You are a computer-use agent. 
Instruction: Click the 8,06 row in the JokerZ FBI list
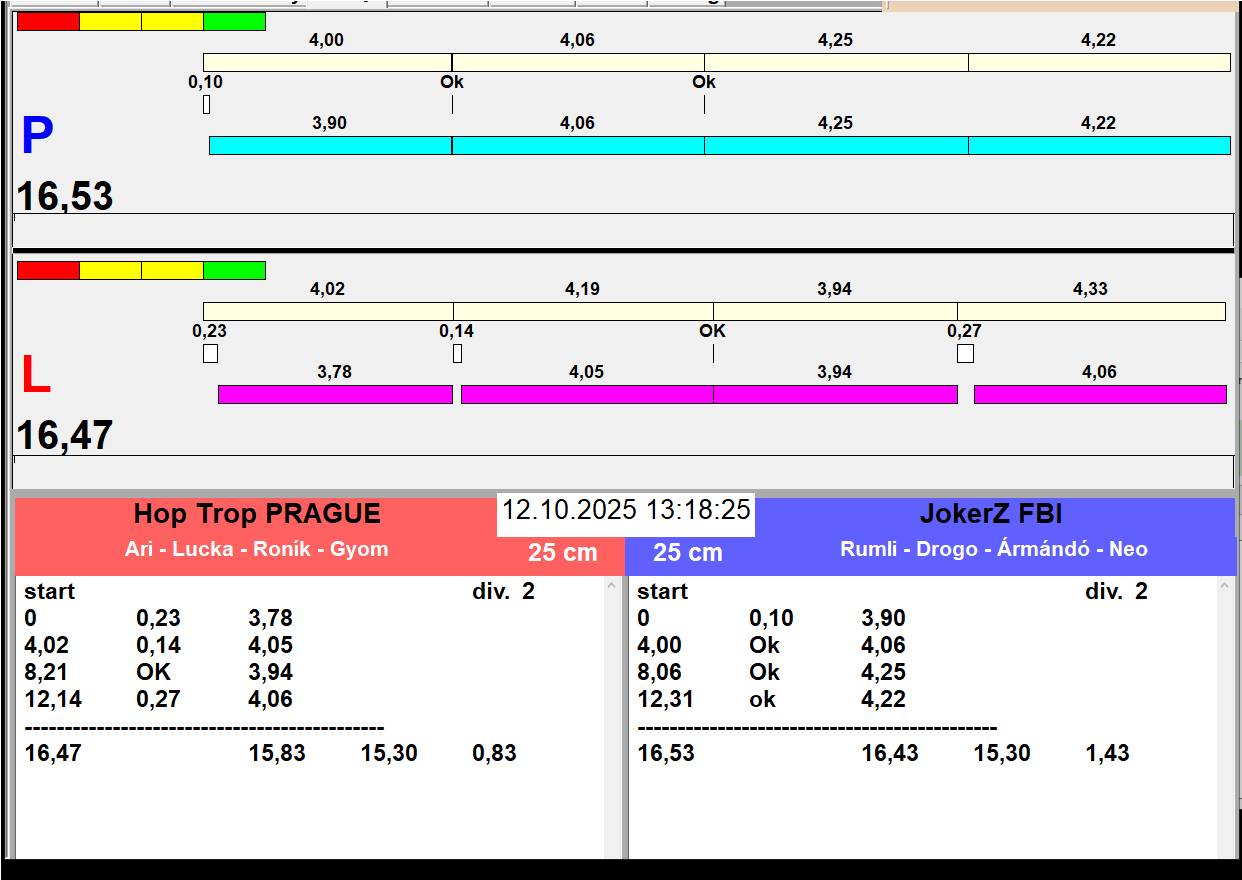click(772, 672)
